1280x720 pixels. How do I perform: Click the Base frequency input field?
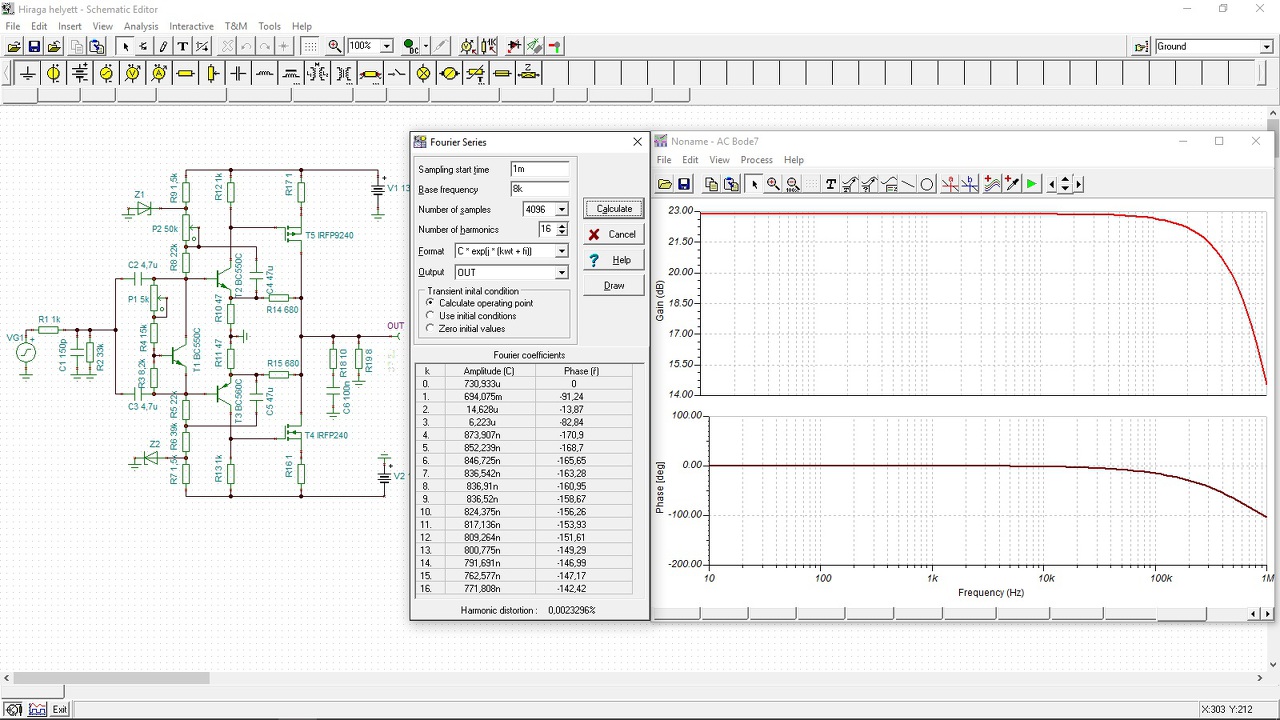[x=539, y=189]
